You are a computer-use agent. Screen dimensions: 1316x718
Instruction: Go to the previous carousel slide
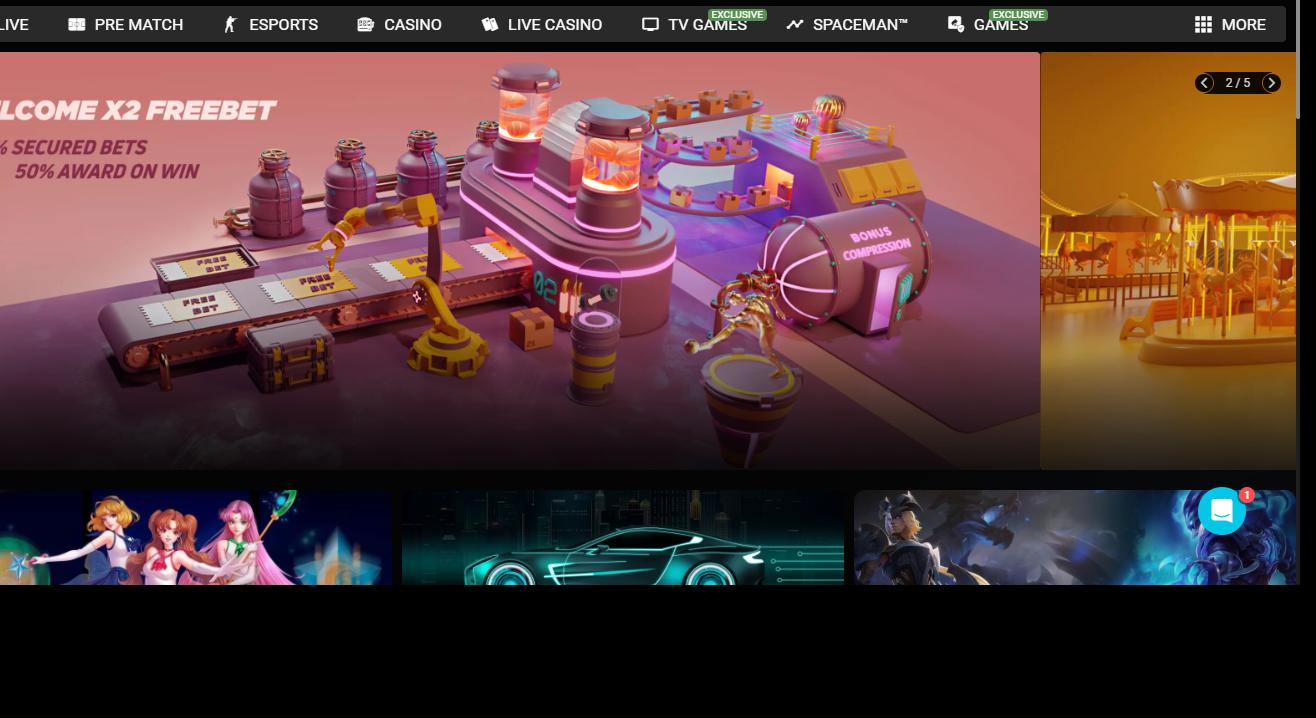pyautogui.click(x=1204, y=83)
